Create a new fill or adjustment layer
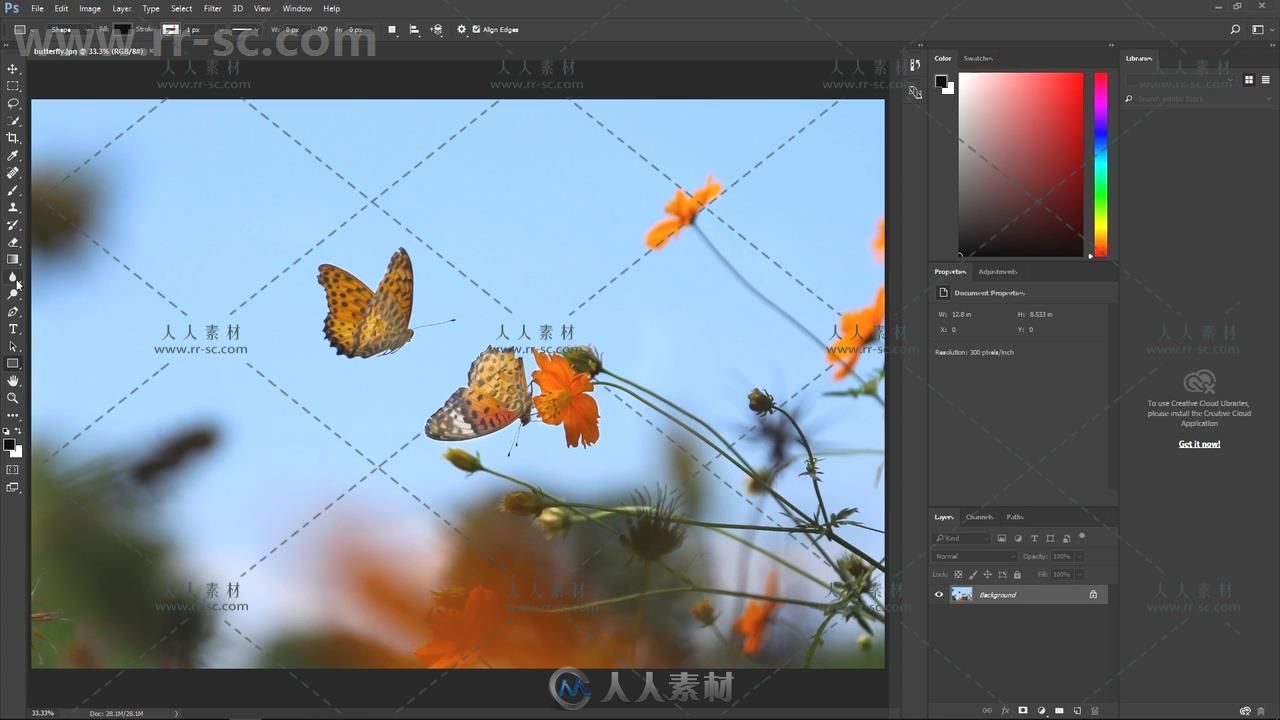Screen dimensions: 1280x720 1041,711
